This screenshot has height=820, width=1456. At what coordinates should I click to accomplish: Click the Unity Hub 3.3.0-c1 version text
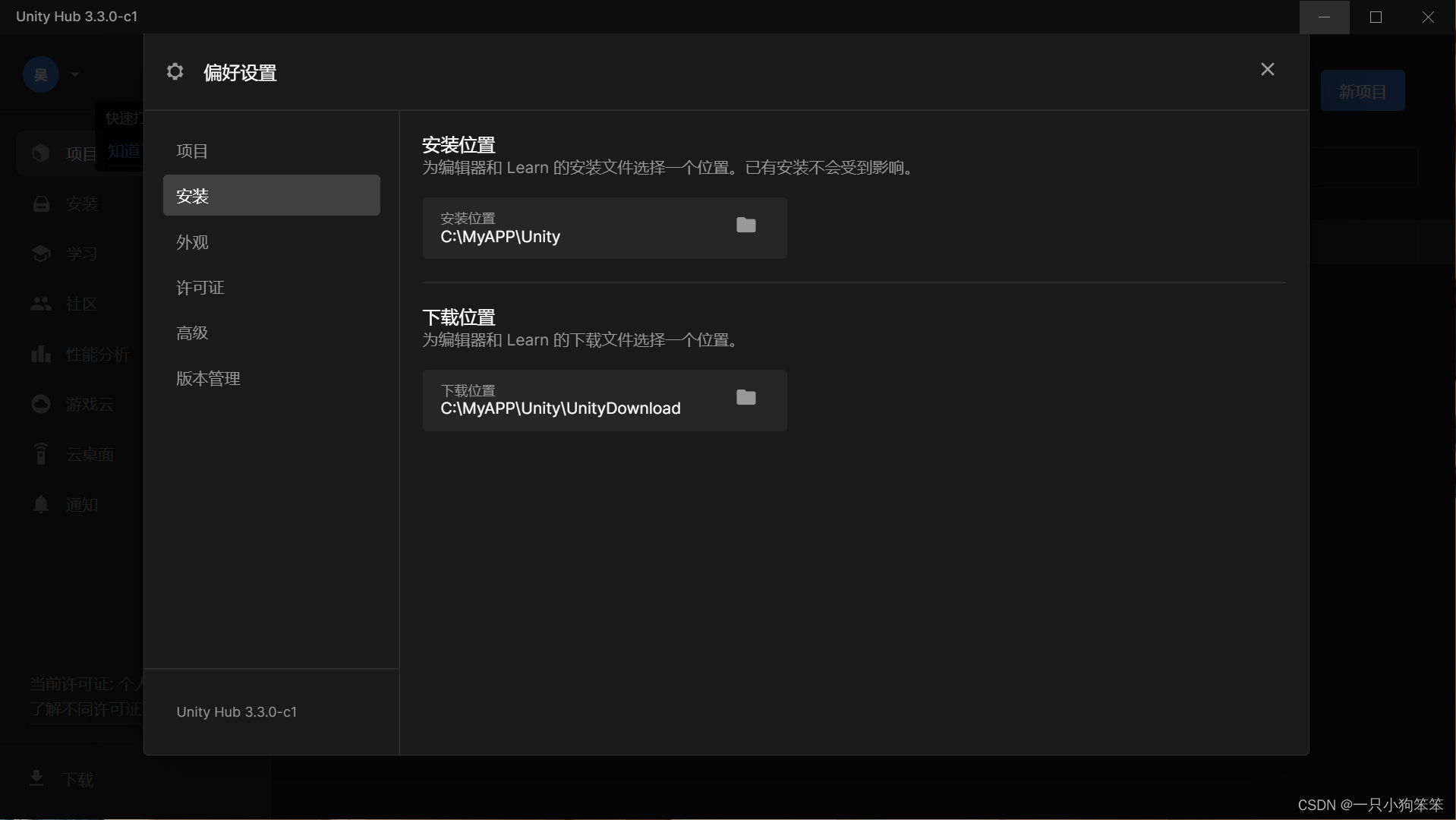237,712
